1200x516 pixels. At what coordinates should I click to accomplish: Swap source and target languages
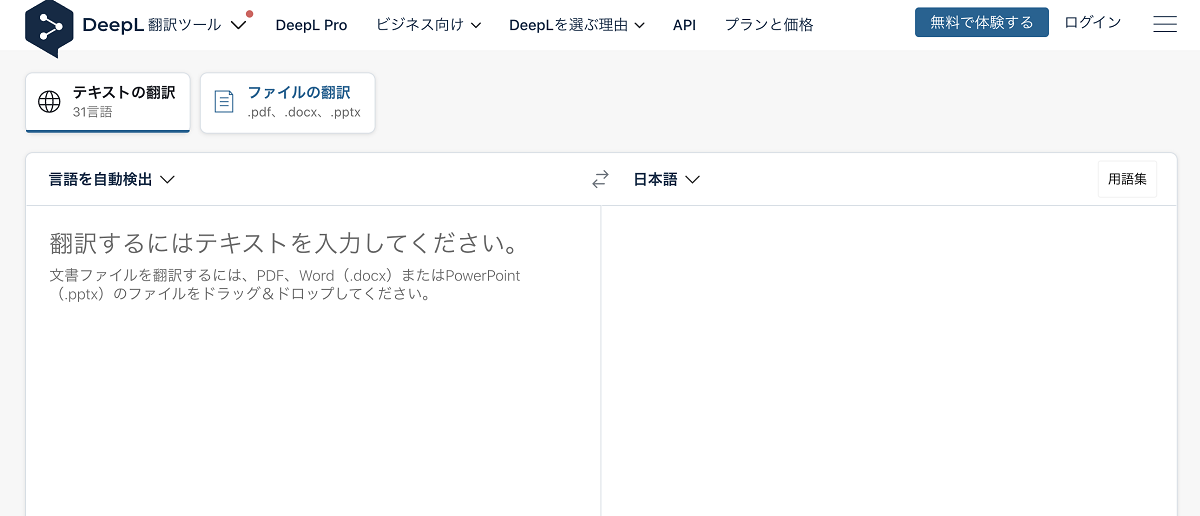[x=600, y=180]
